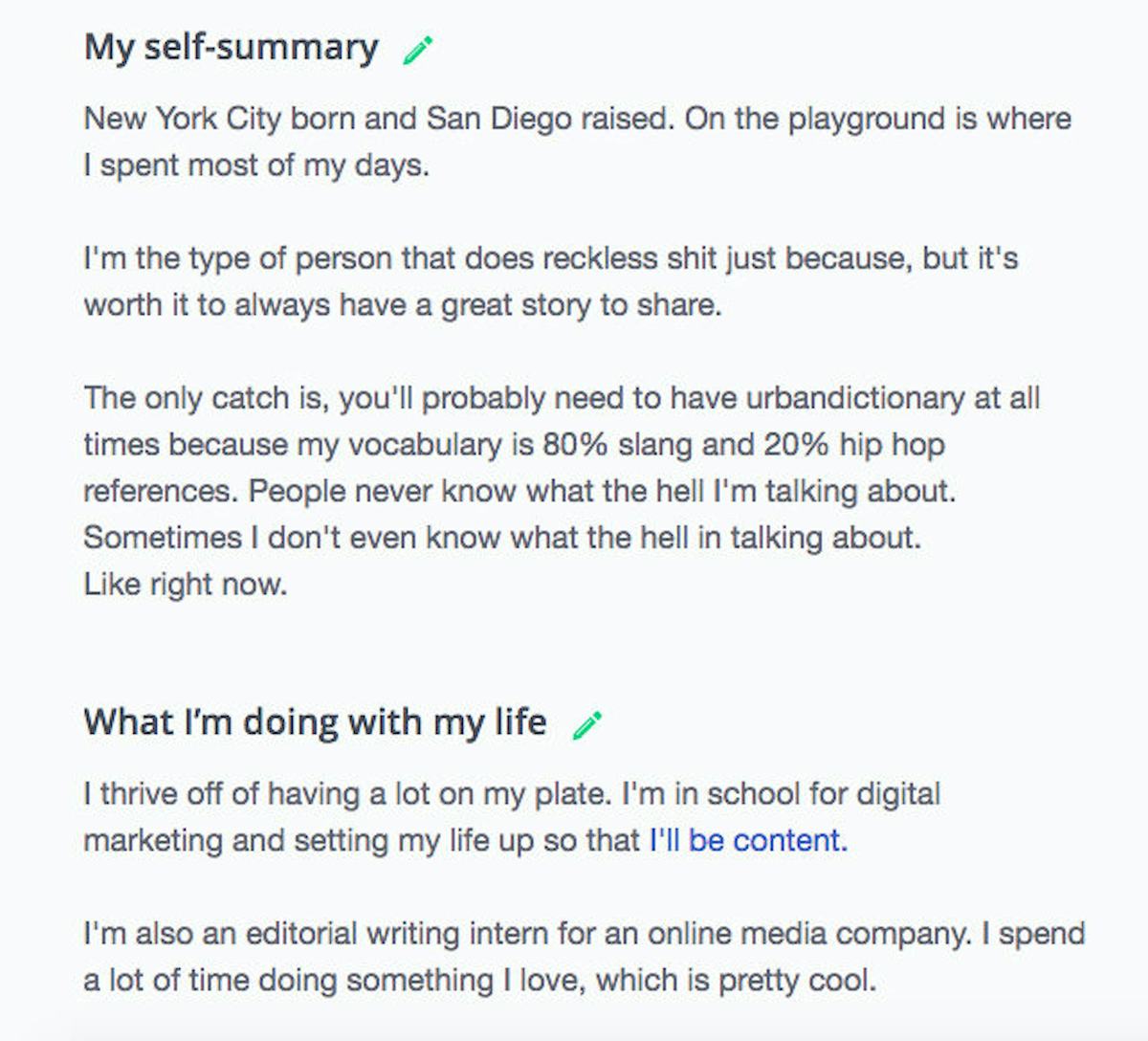Click the pencil icon beside My self-summary
The image size is (1148, 1041).
(418, 50)
